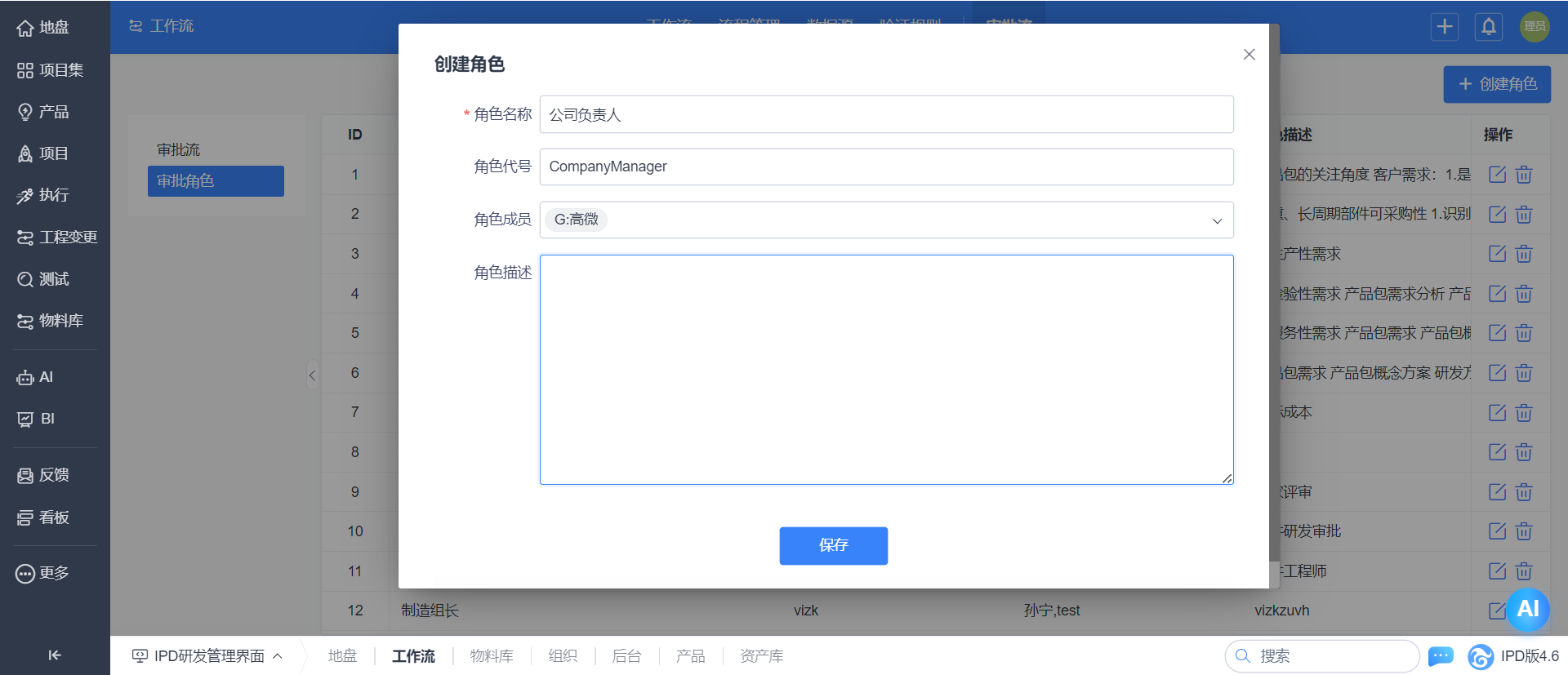Open the chat message icon in footer
The image size is (1568, 675).
tap(1441, 655)
